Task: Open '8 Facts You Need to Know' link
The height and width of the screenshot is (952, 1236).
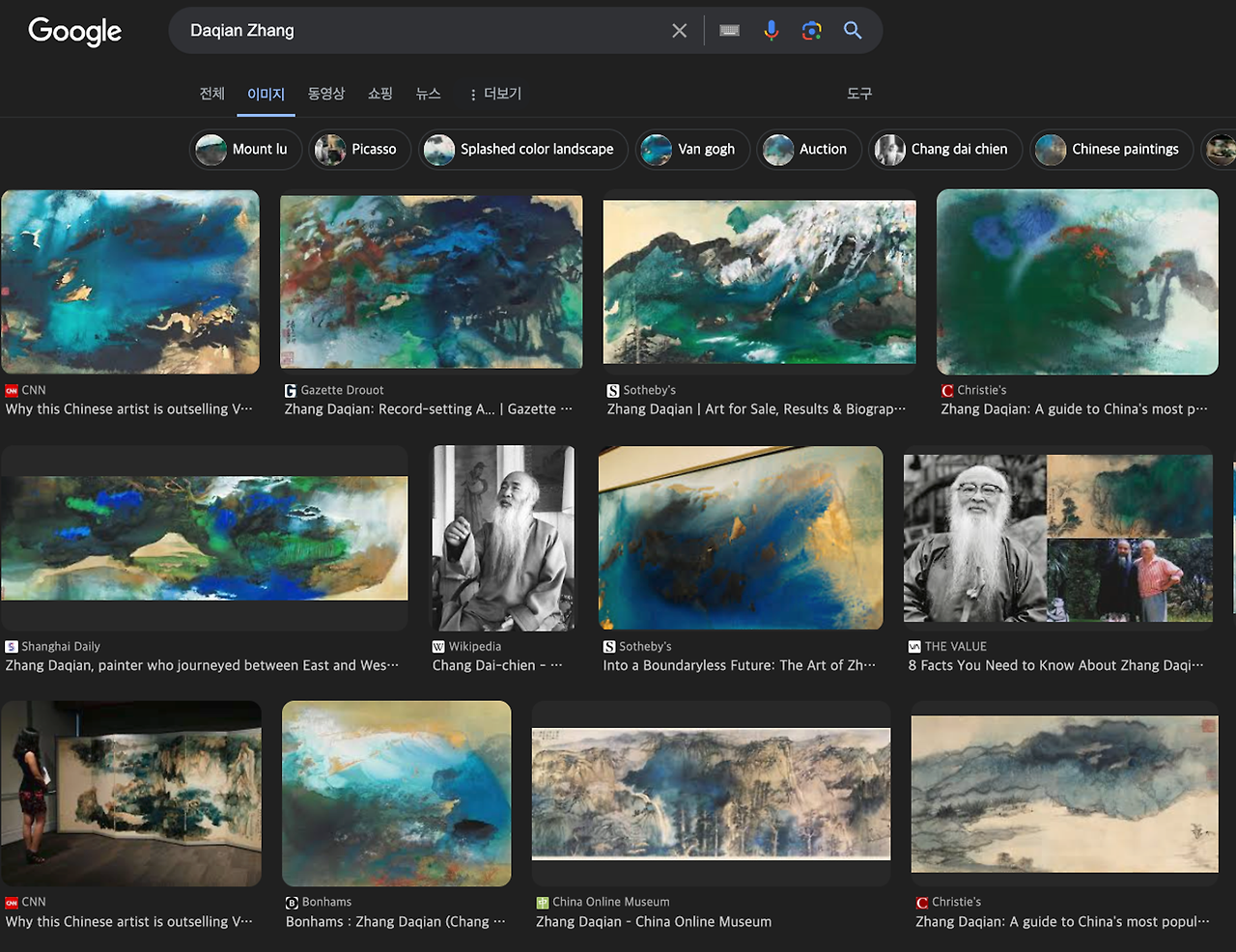Action: (1056, 665)
